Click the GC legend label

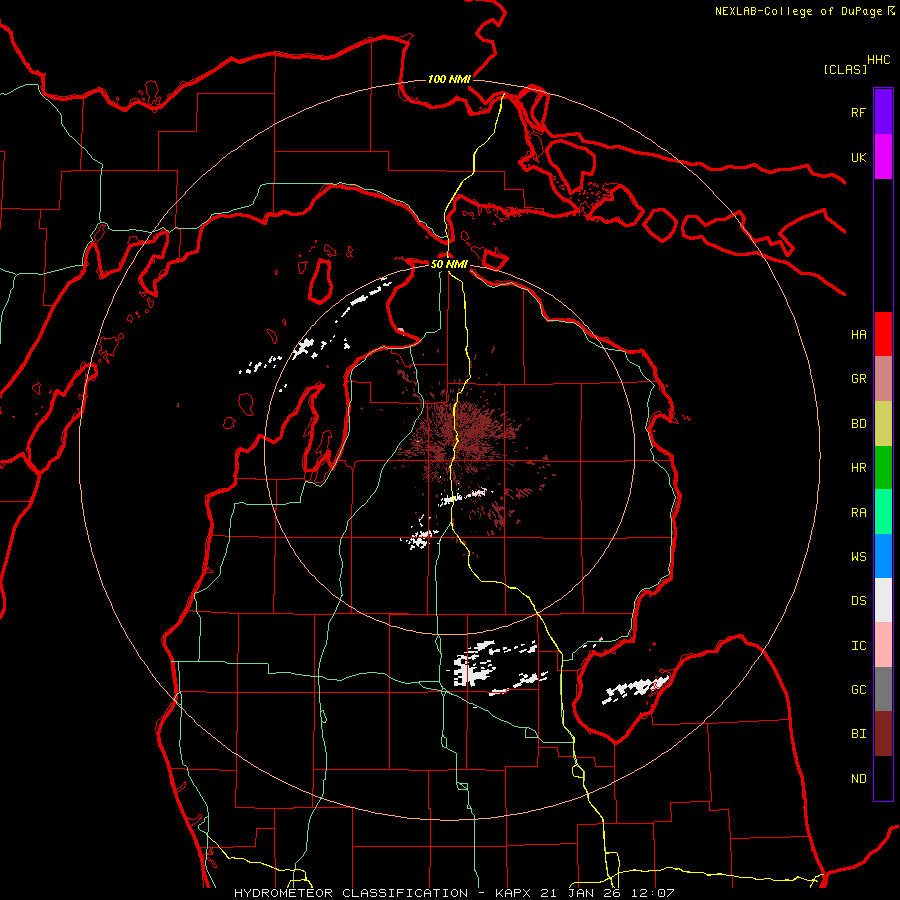(x=858, y=690)
